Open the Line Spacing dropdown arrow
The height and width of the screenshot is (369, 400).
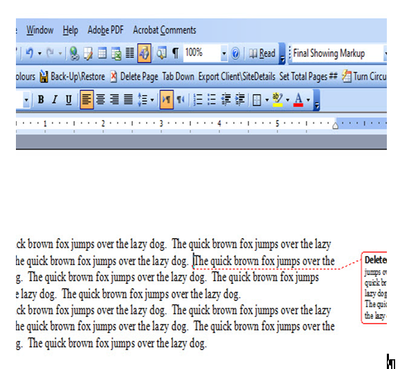(x=152, y=99)
